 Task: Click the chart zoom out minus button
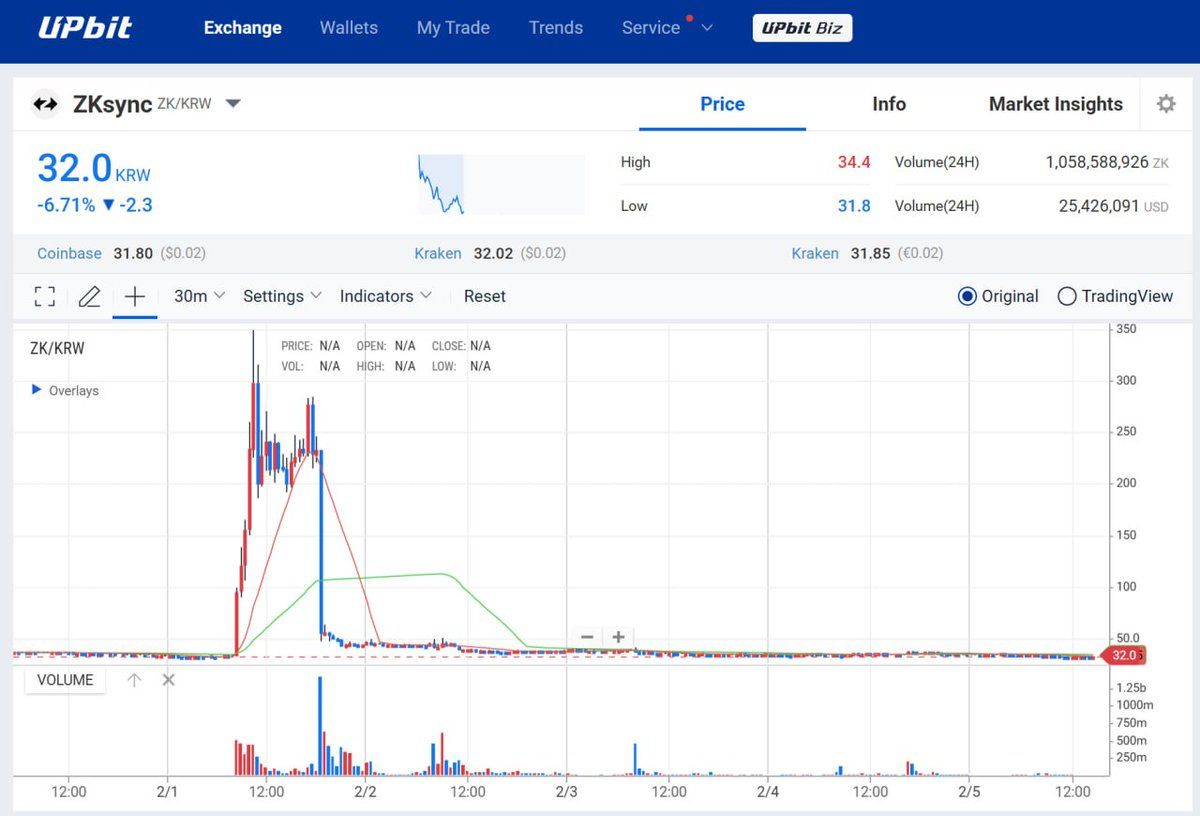click(588, 637)
